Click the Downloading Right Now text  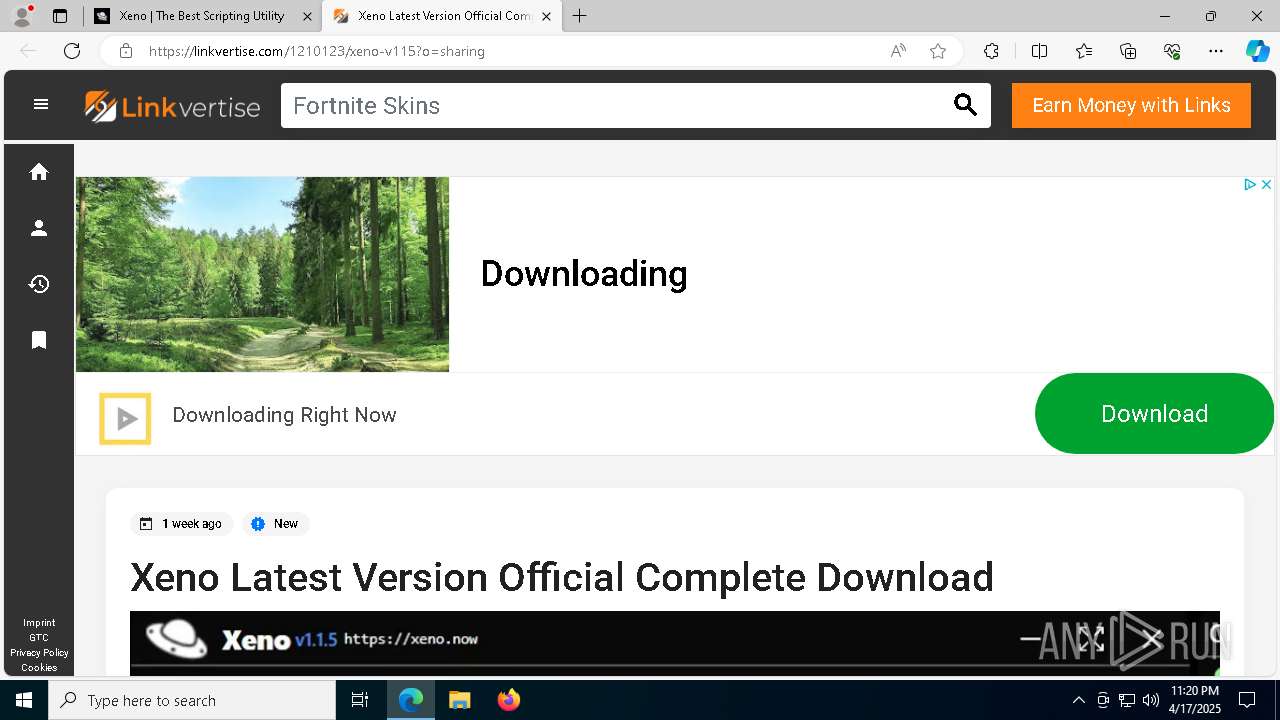pos(284,415)
